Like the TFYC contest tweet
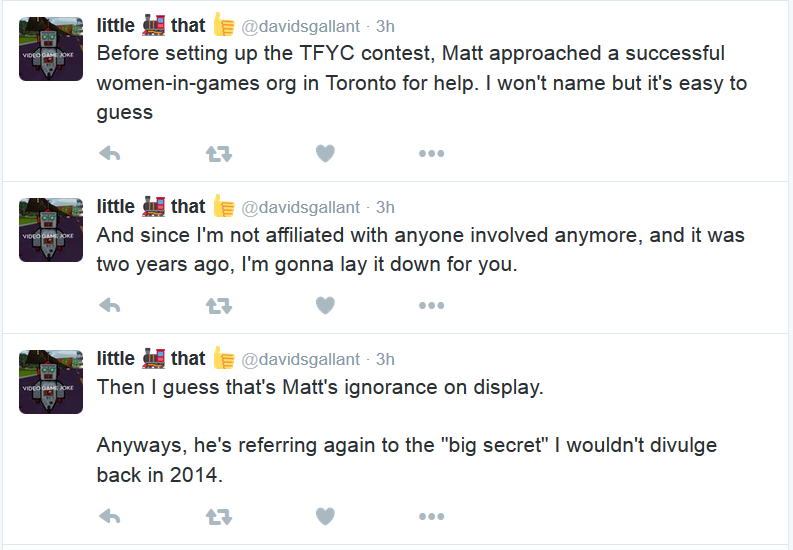 click(325, 153)
